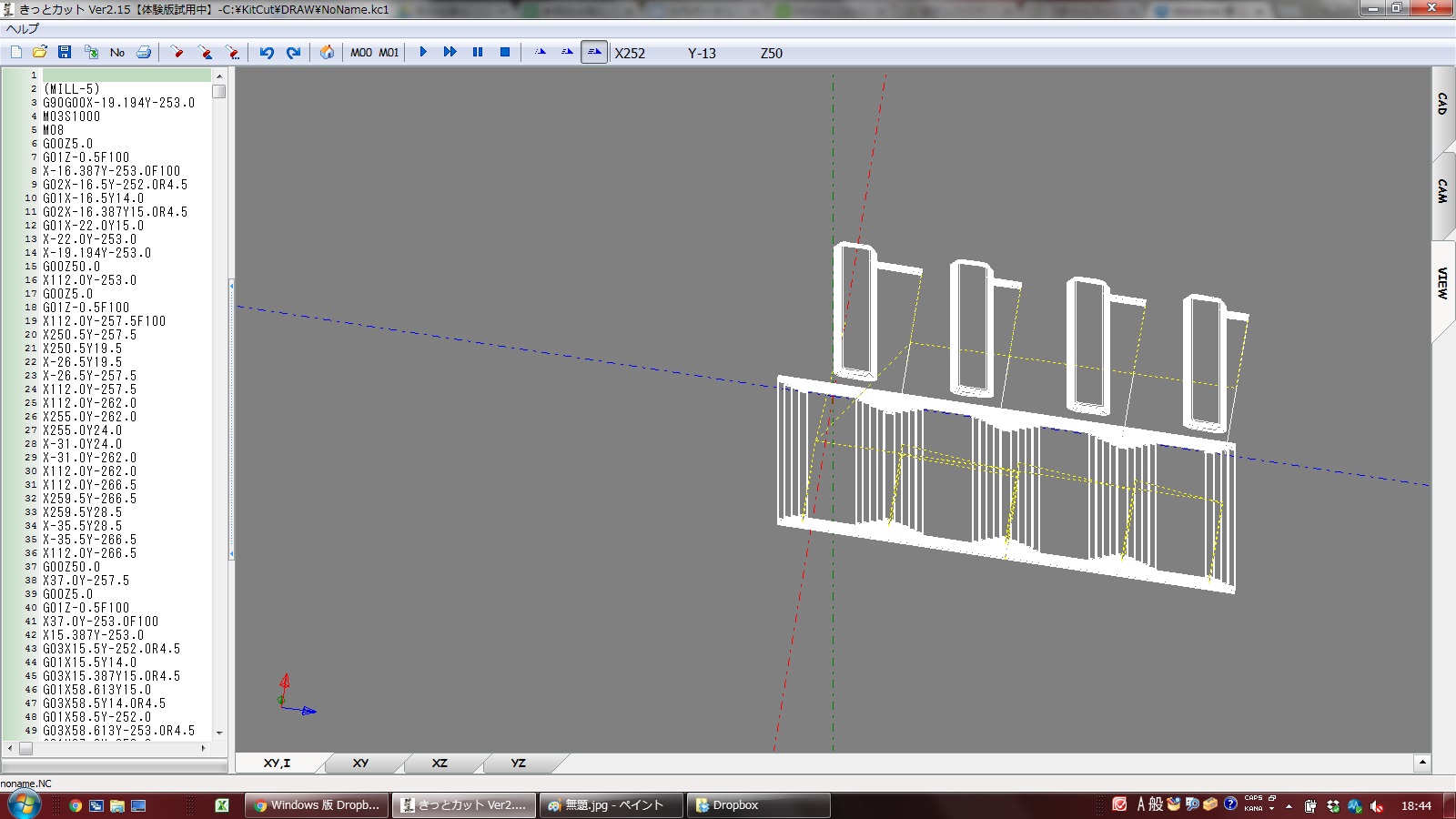Save the NC program with the floppy icon

point(64,53)
